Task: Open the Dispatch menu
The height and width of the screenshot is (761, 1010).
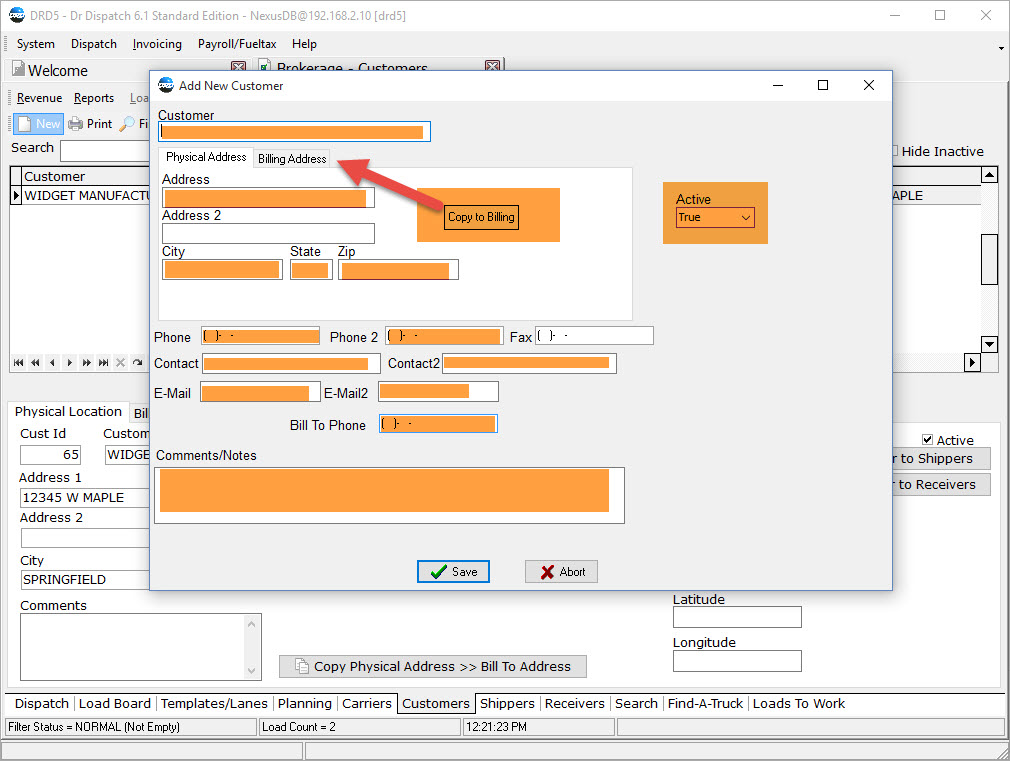Action: pyautogui.click(x=94, y=44)
